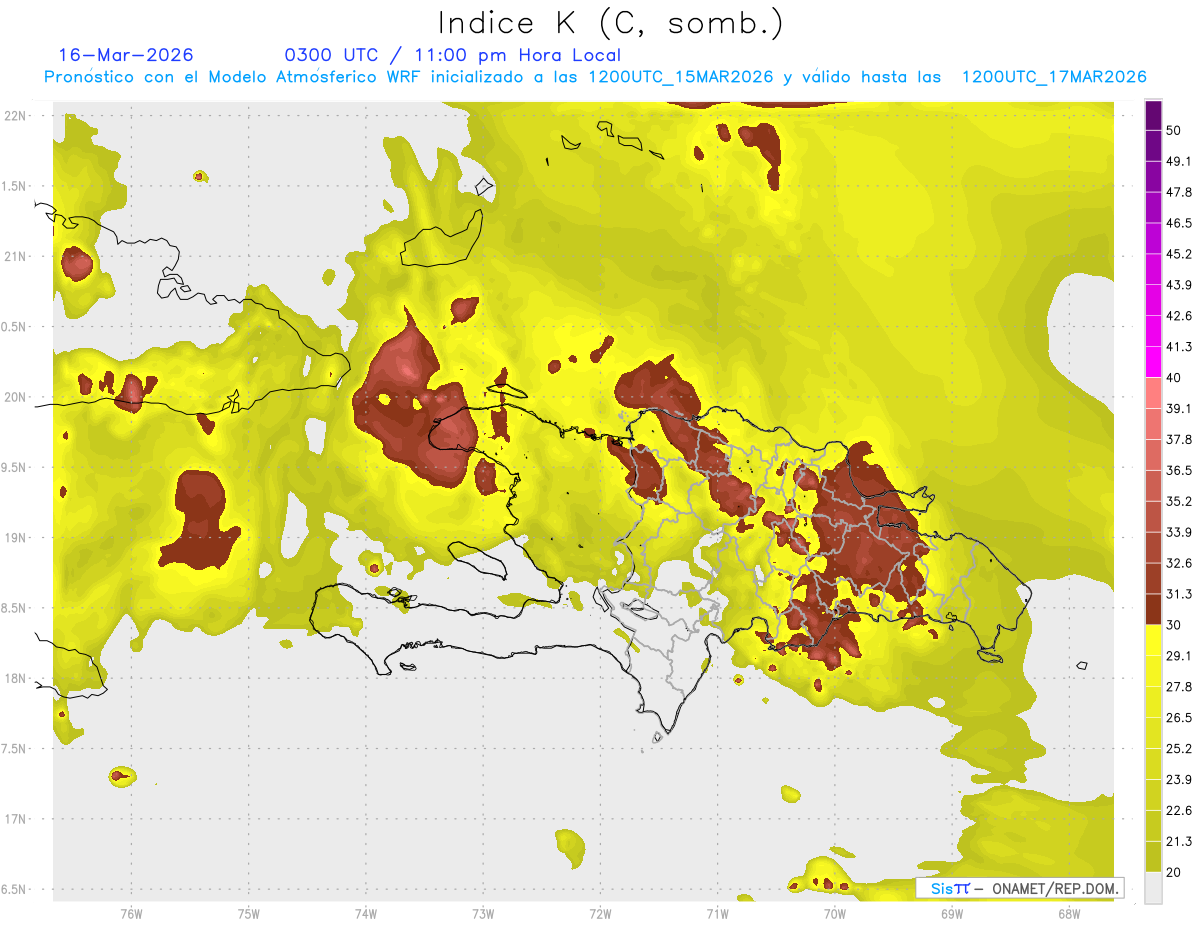Click the '29.1' value on the color scale
This screenshot has width=1200, height=927.
click(x=1179, y=656)
